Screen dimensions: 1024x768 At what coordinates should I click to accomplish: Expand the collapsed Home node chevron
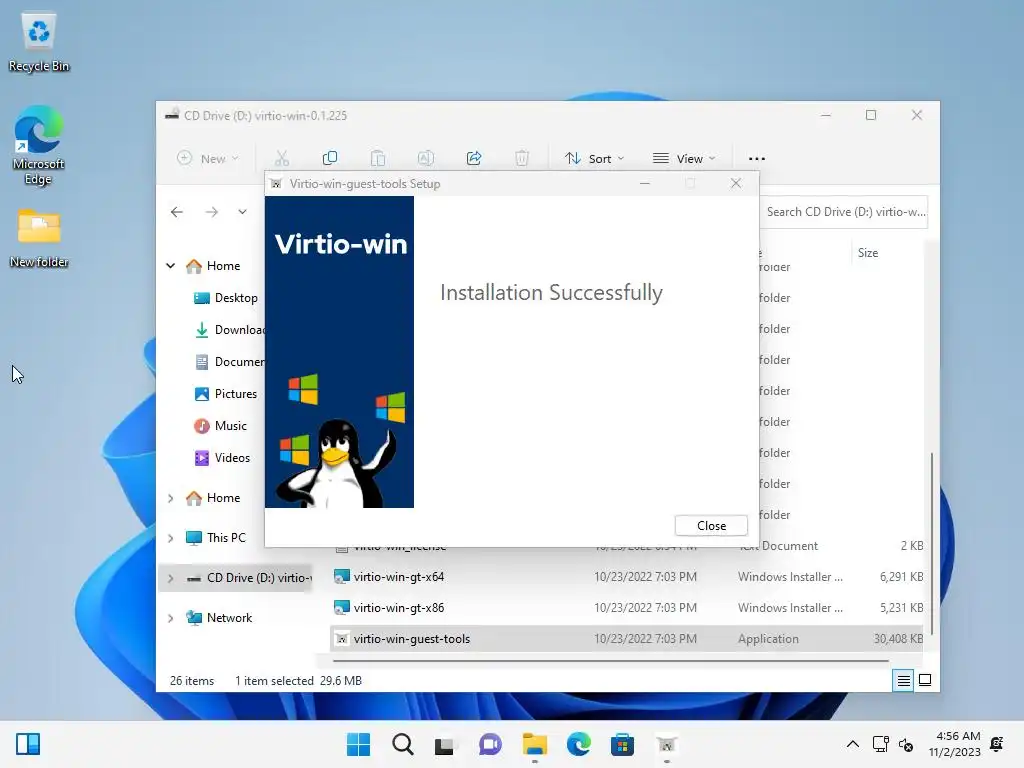pyautogui.click(x=170, y=498)
